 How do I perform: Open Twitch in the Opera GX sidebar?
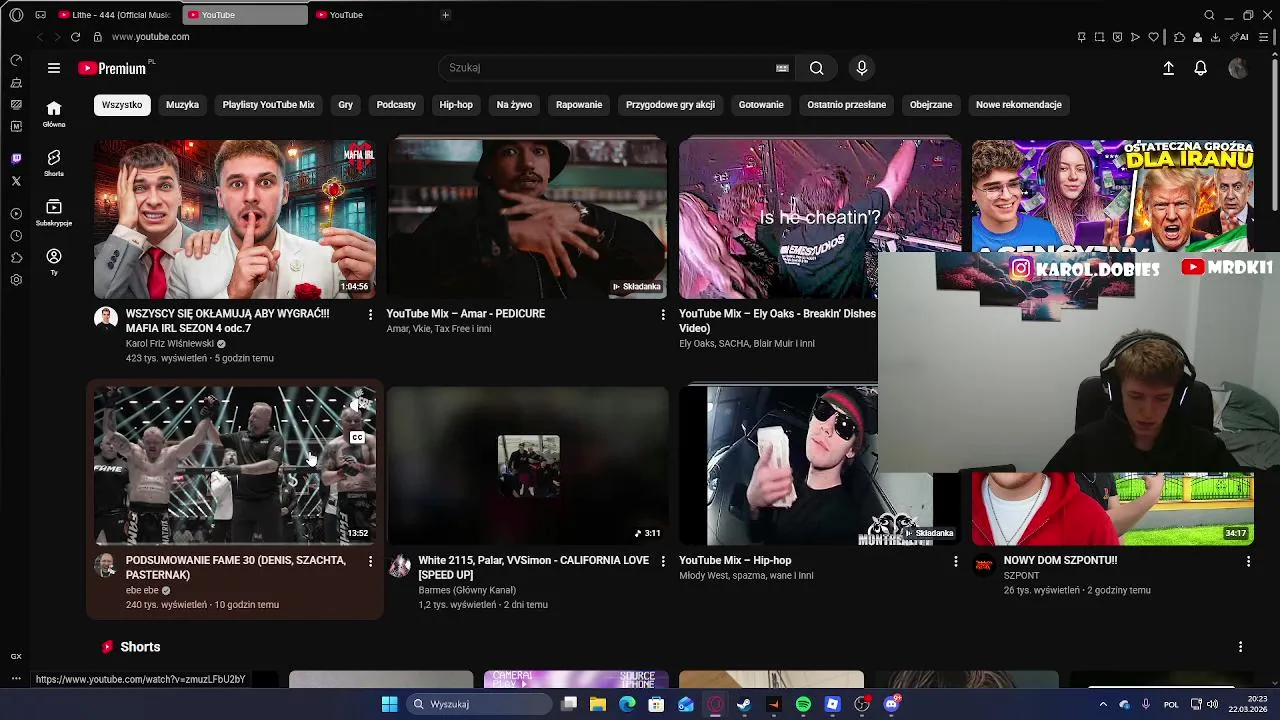(16, 158)
